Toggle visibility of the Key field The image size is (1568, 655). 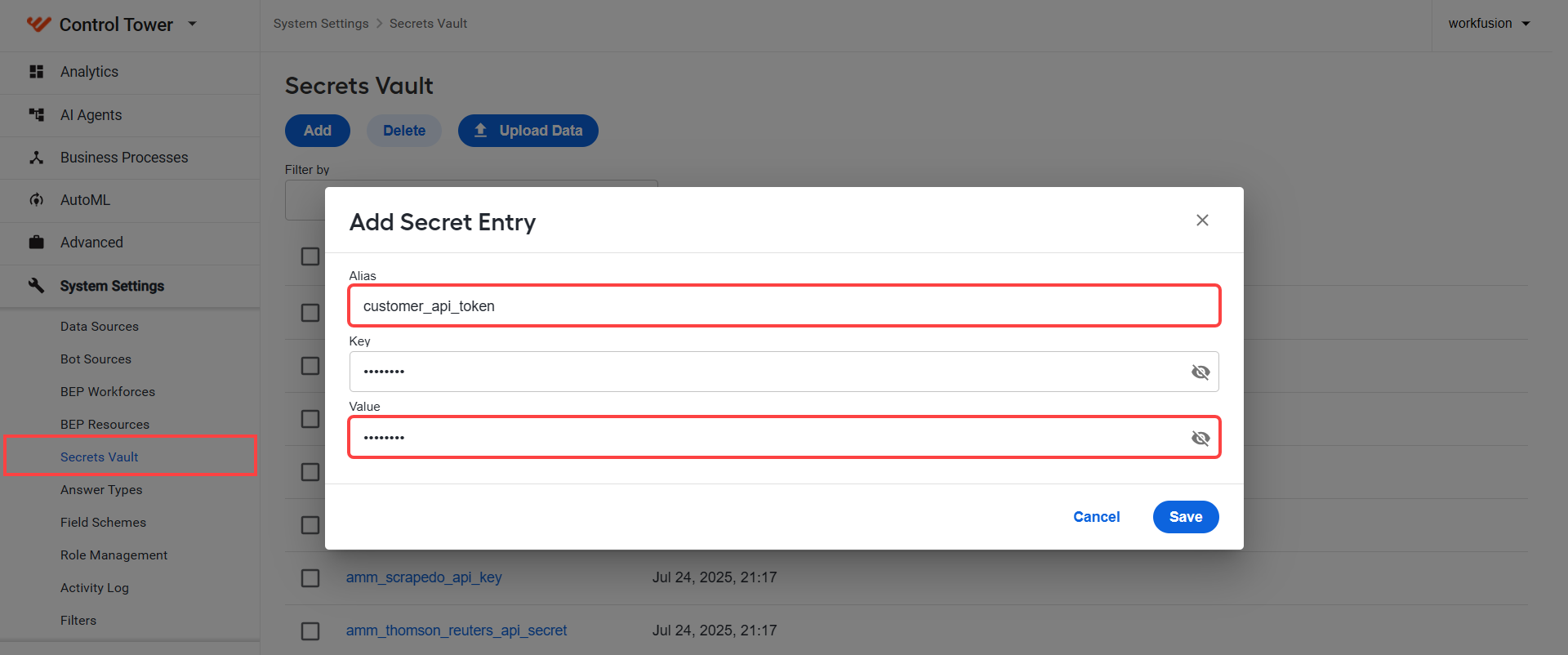click(1200, 372)
